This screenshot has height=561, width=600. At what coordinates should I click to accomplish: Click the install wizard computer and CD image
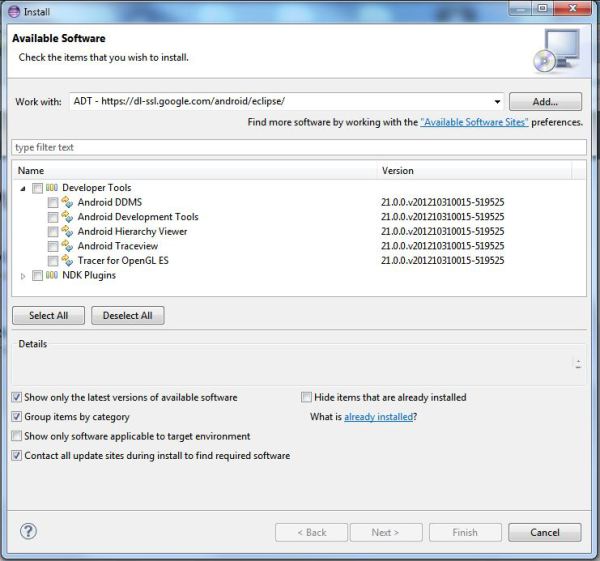557,51
